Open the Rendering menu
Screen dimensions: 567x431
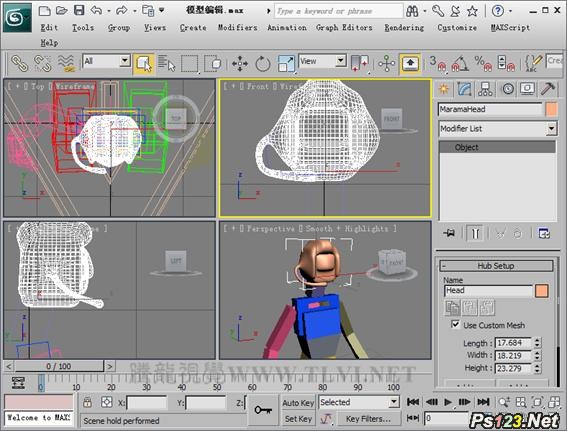[404, 27]
